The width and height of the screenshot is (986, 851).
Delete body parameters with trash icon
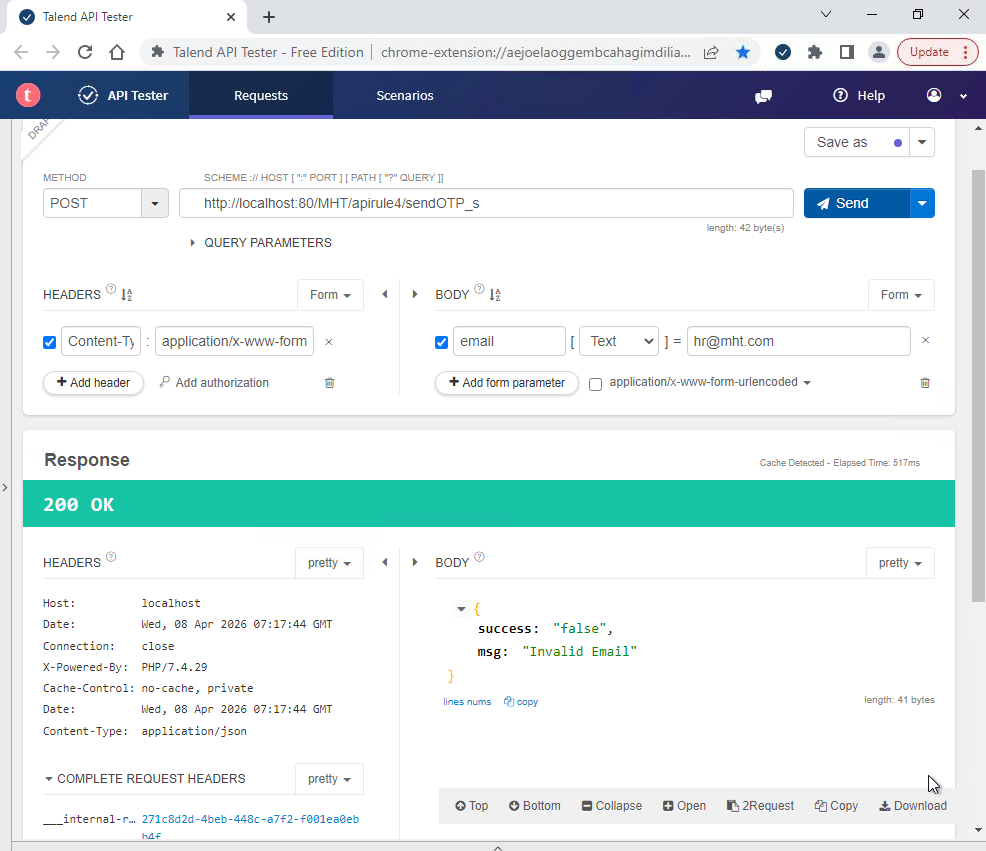coord(925,382)
